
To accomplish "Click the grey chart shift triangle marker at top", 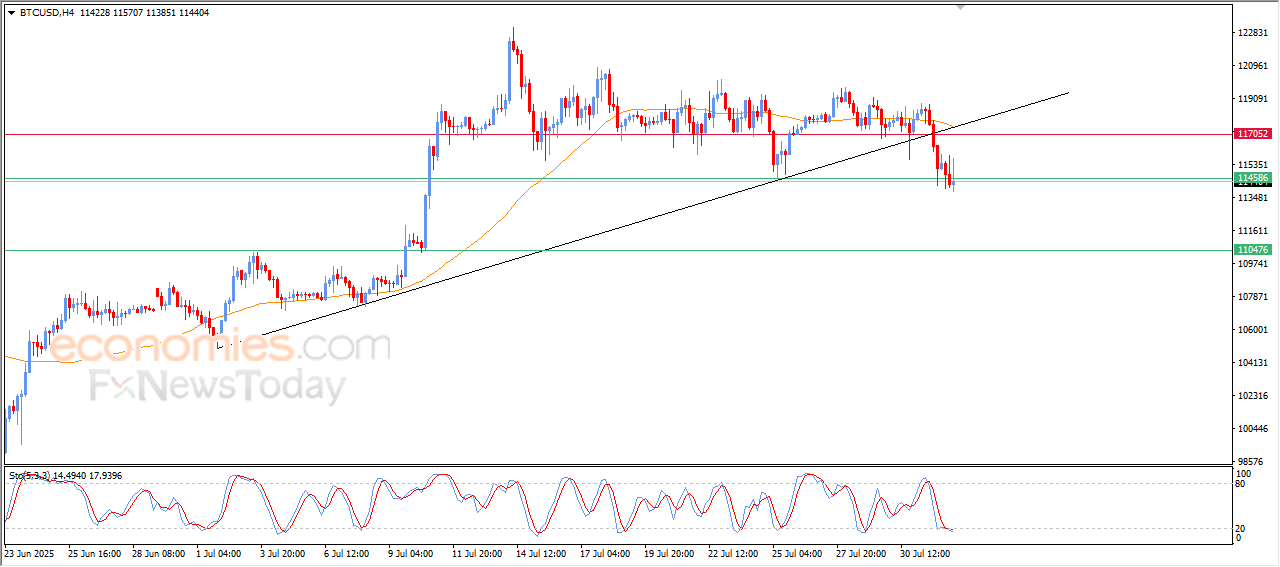I will coord(961,7).
